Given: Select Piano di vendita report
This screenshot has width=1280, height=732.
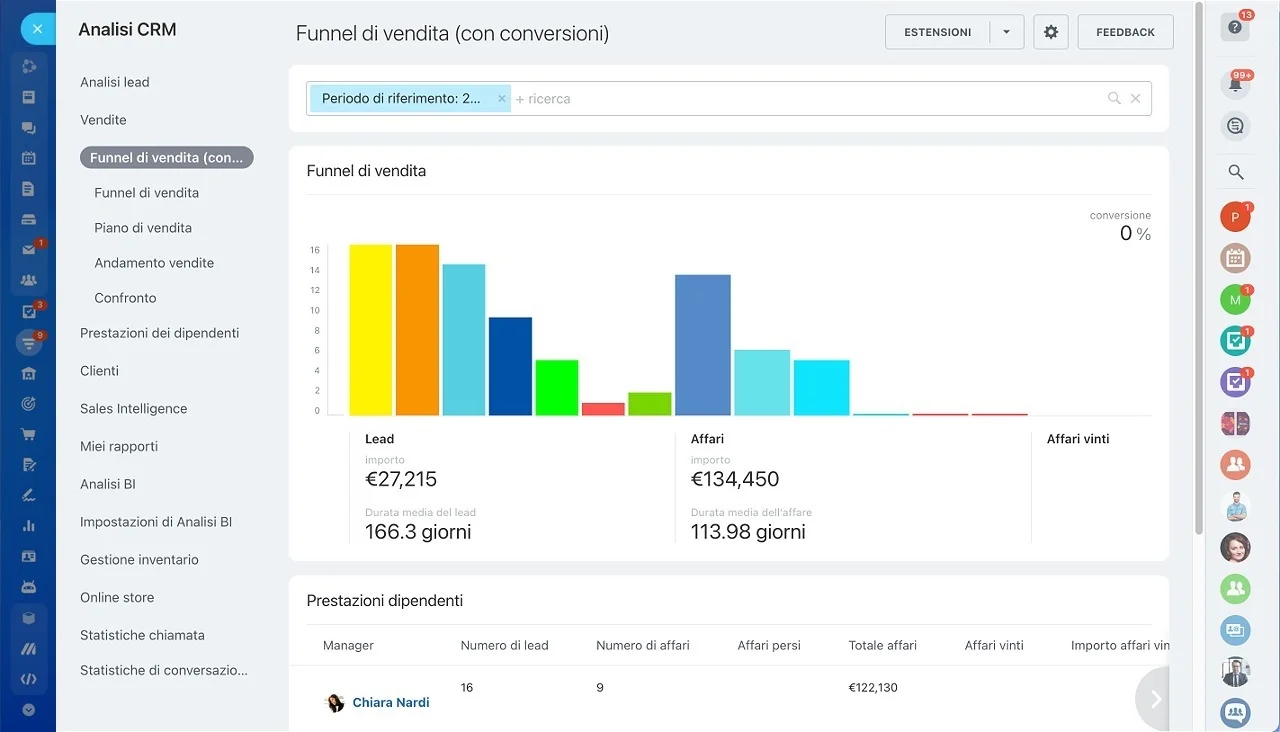Looking at the screenshot, I should [x=143, y=228].
